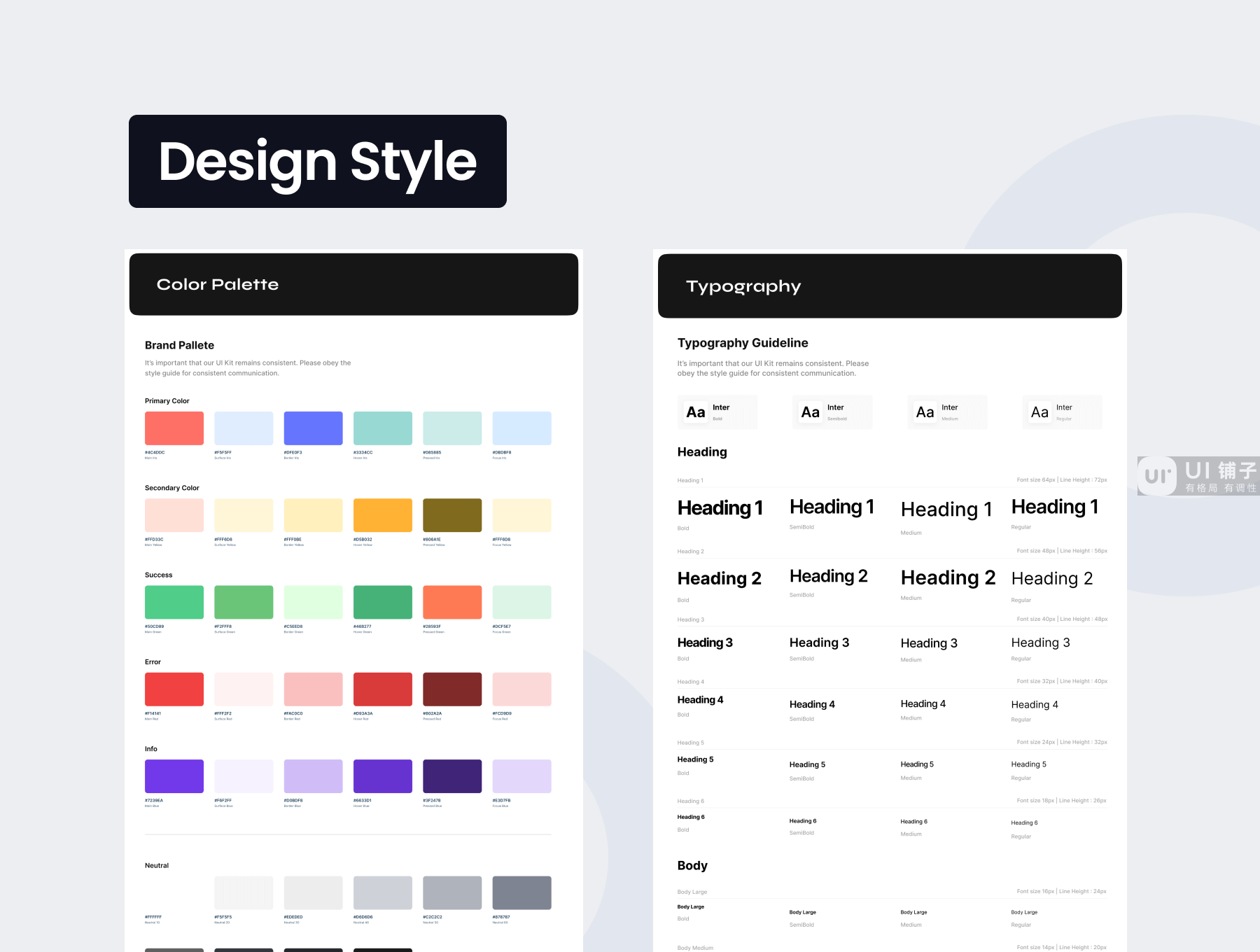Image resolution: width=1260 pixels, height=952 pixels.
Task: Choose the Focus Green #DCF5E7 swatch
Action: click(522, 602)
